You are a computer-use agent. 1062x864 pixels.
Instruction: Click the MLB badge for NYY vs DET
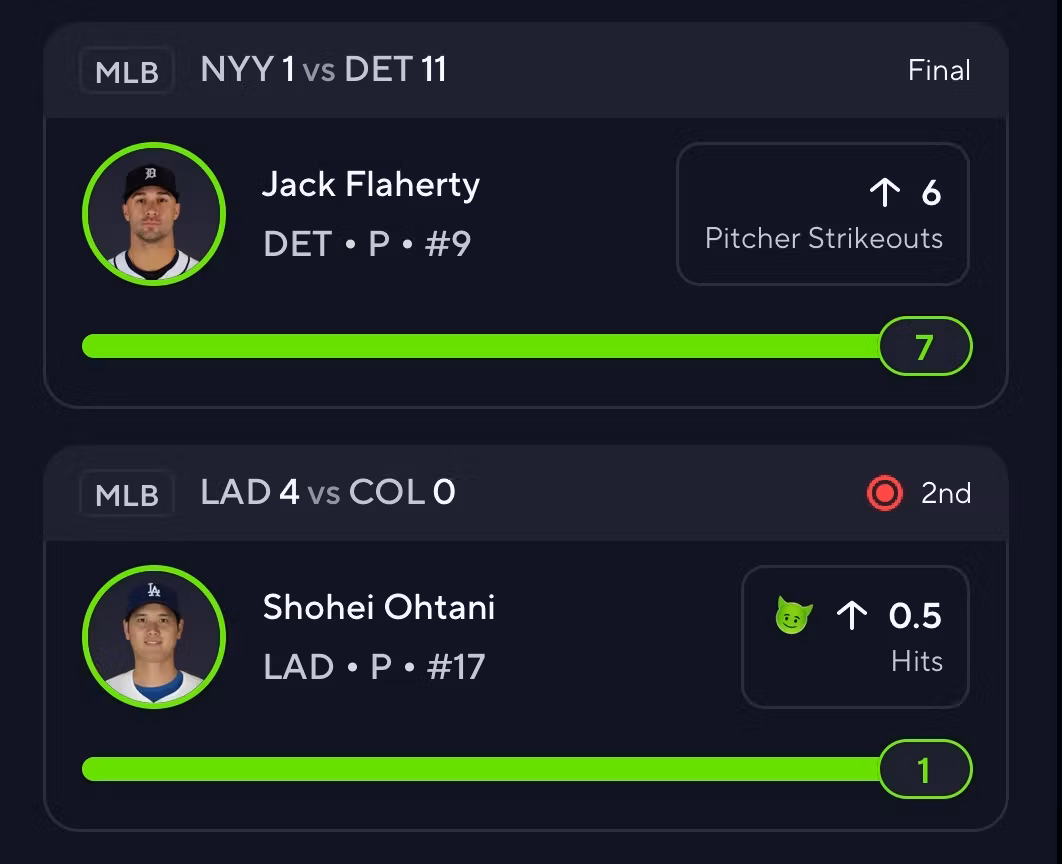click(127, 72)
